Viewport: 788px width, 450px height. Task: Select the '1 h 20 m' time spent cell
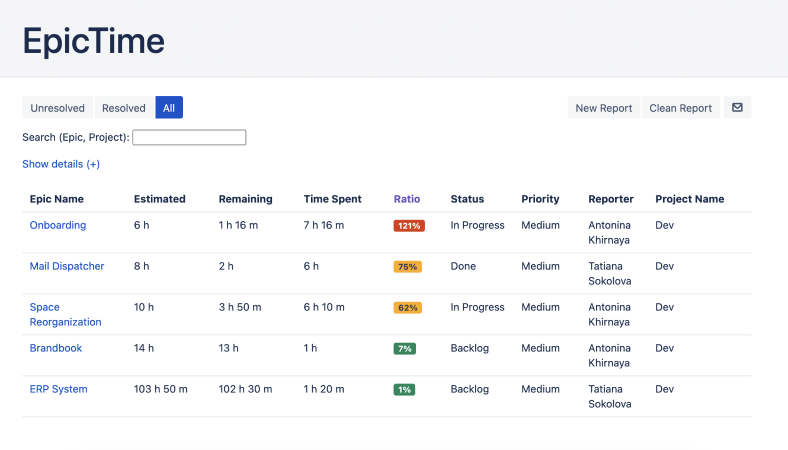coord(324,389)
